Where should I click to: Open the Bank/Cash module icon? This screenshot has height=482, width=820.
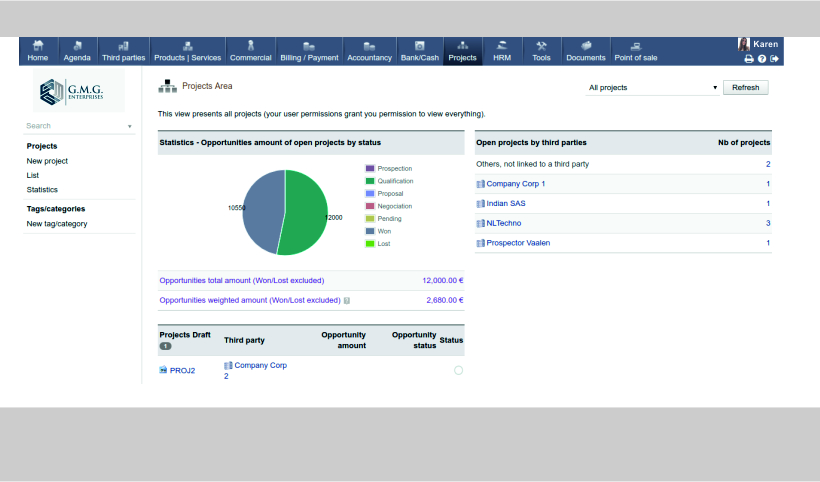click(x=420, y=46)
